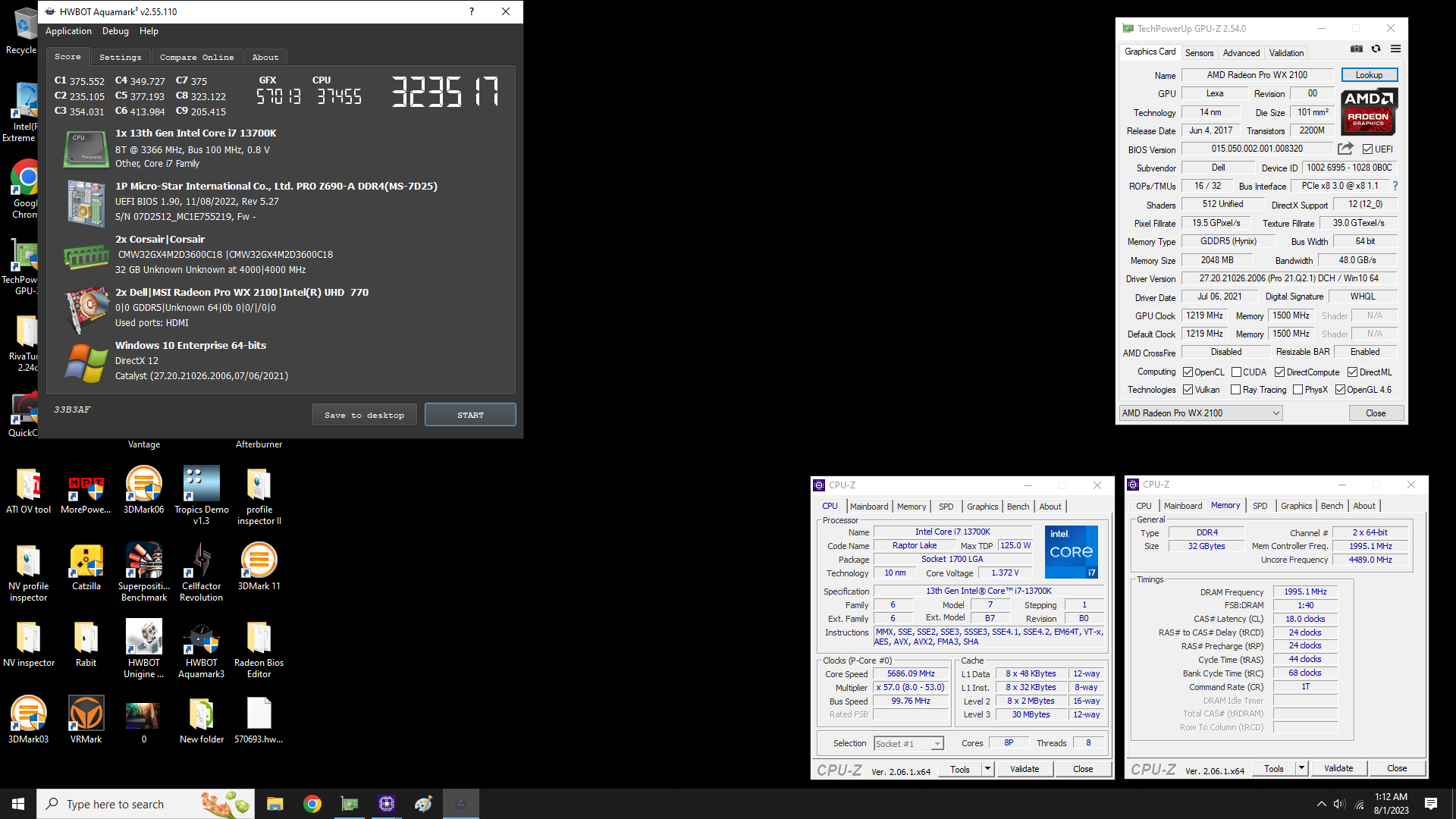
Task: Switch to the Sensors tab in GPU-Z
Action: point(1199,53)
